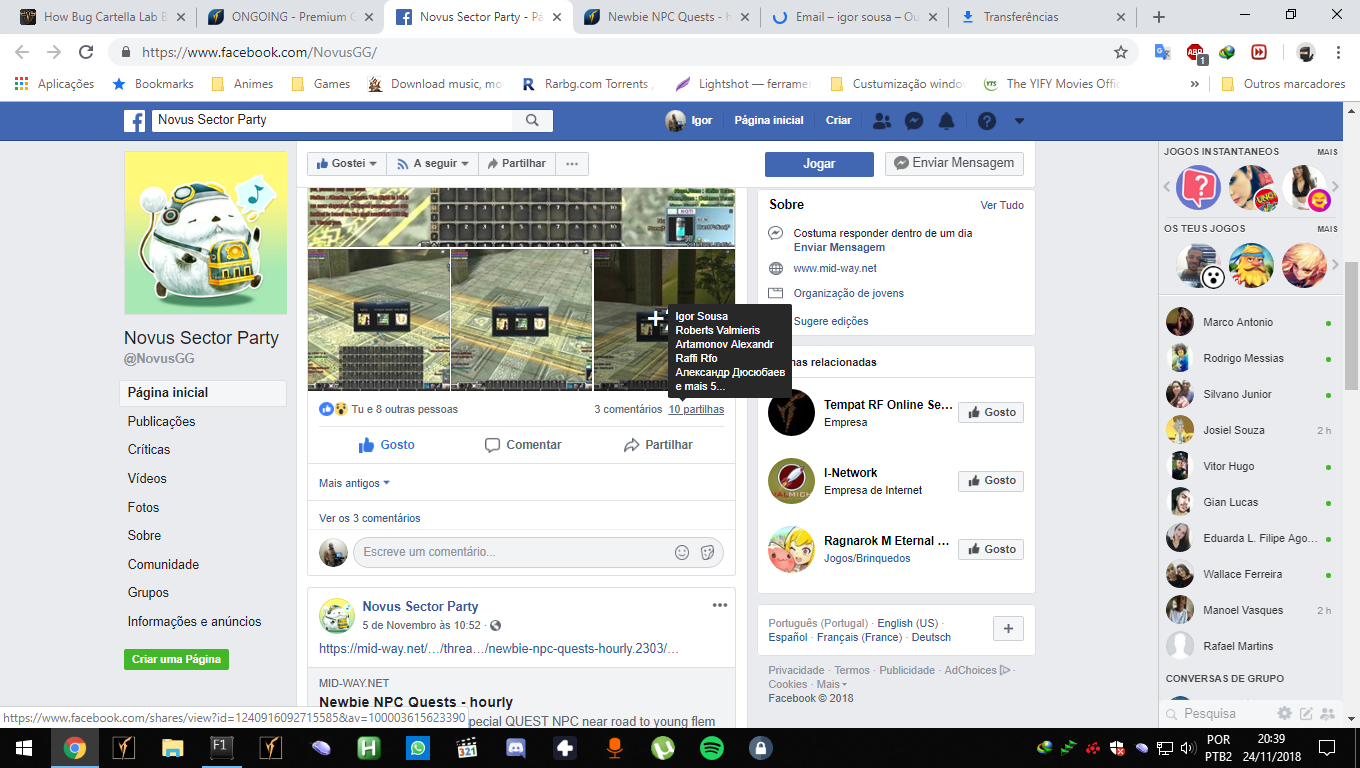Click the Gostei dropdown button
Viewport: 1360px width, 768px height.
click(x=348, y=164)
